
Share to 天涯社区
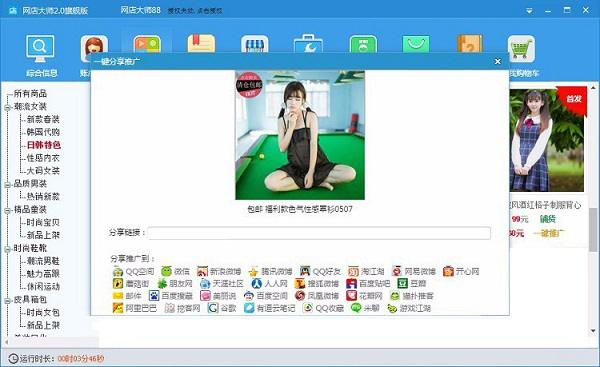click(222, 284)
